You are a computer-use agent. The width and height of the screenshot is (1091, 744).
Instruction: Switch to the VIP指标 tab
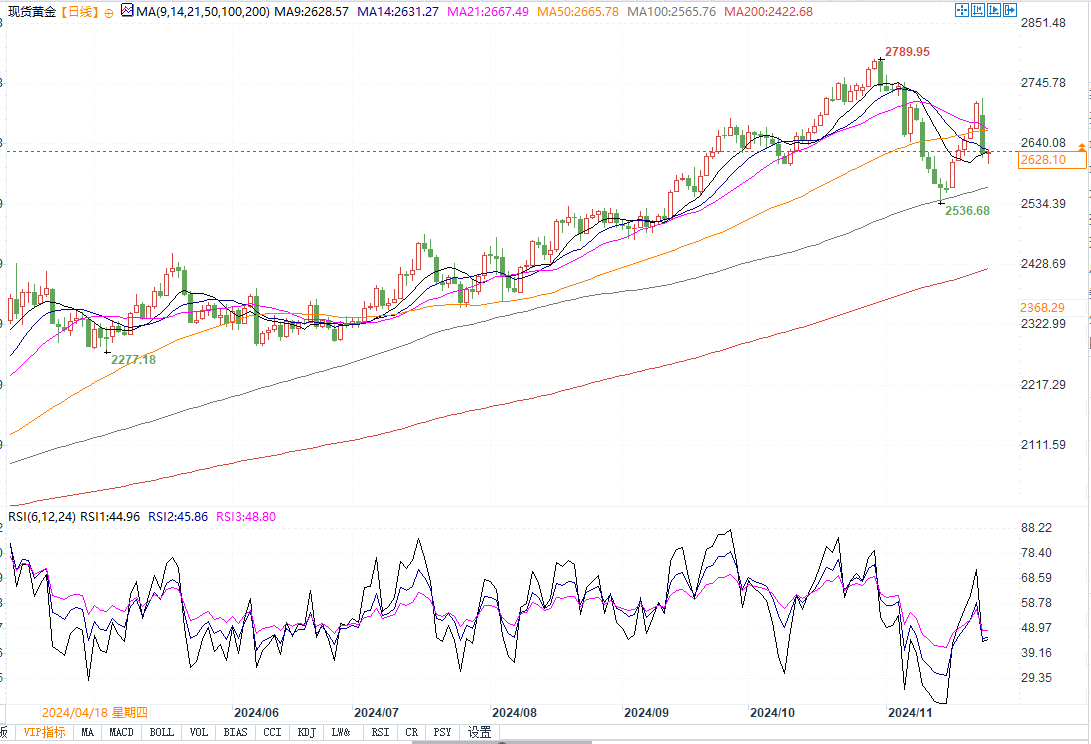pos(45,732)
